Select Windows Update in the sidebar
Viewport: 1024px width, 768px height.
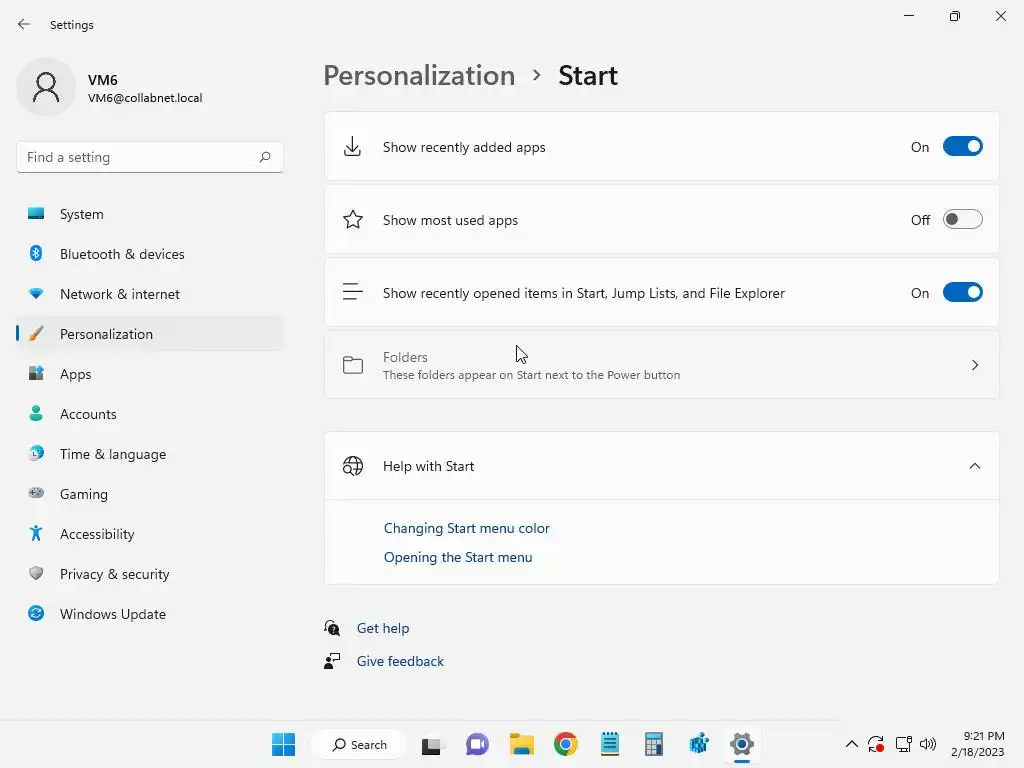tap(112, 614)
